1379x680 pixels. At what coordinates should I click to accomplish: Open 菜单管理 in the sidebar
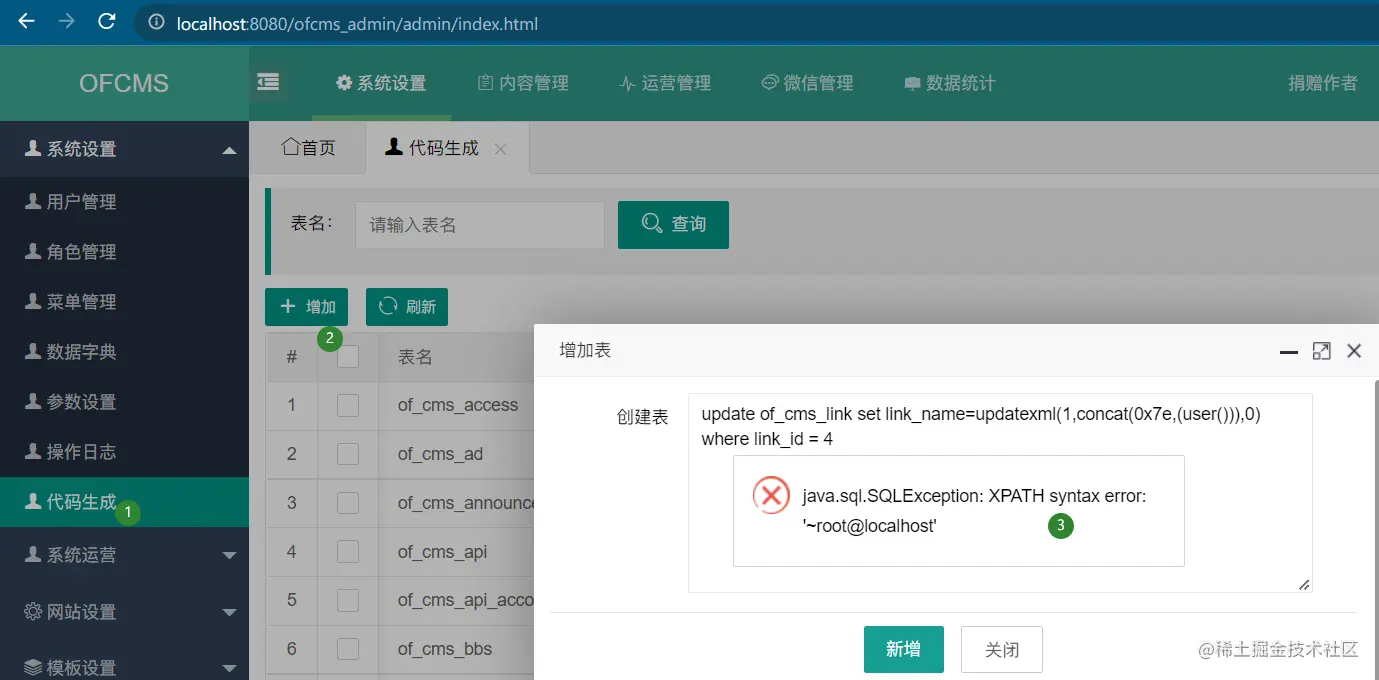(124, 302)
